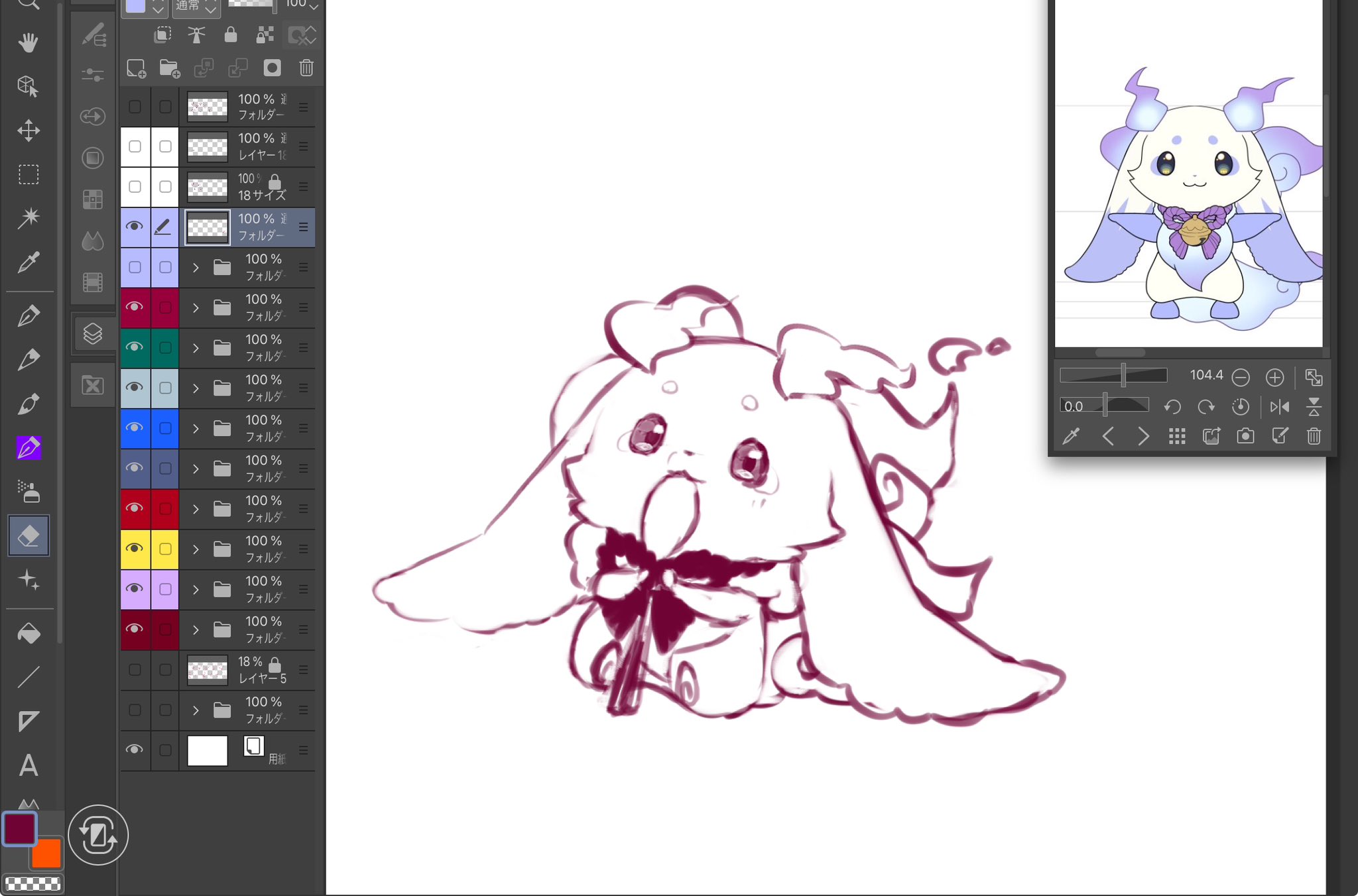Image resolution: width=1358 pixels, height=896 pixels.
Task: Select the Text tool
Action: click(29, 765)
